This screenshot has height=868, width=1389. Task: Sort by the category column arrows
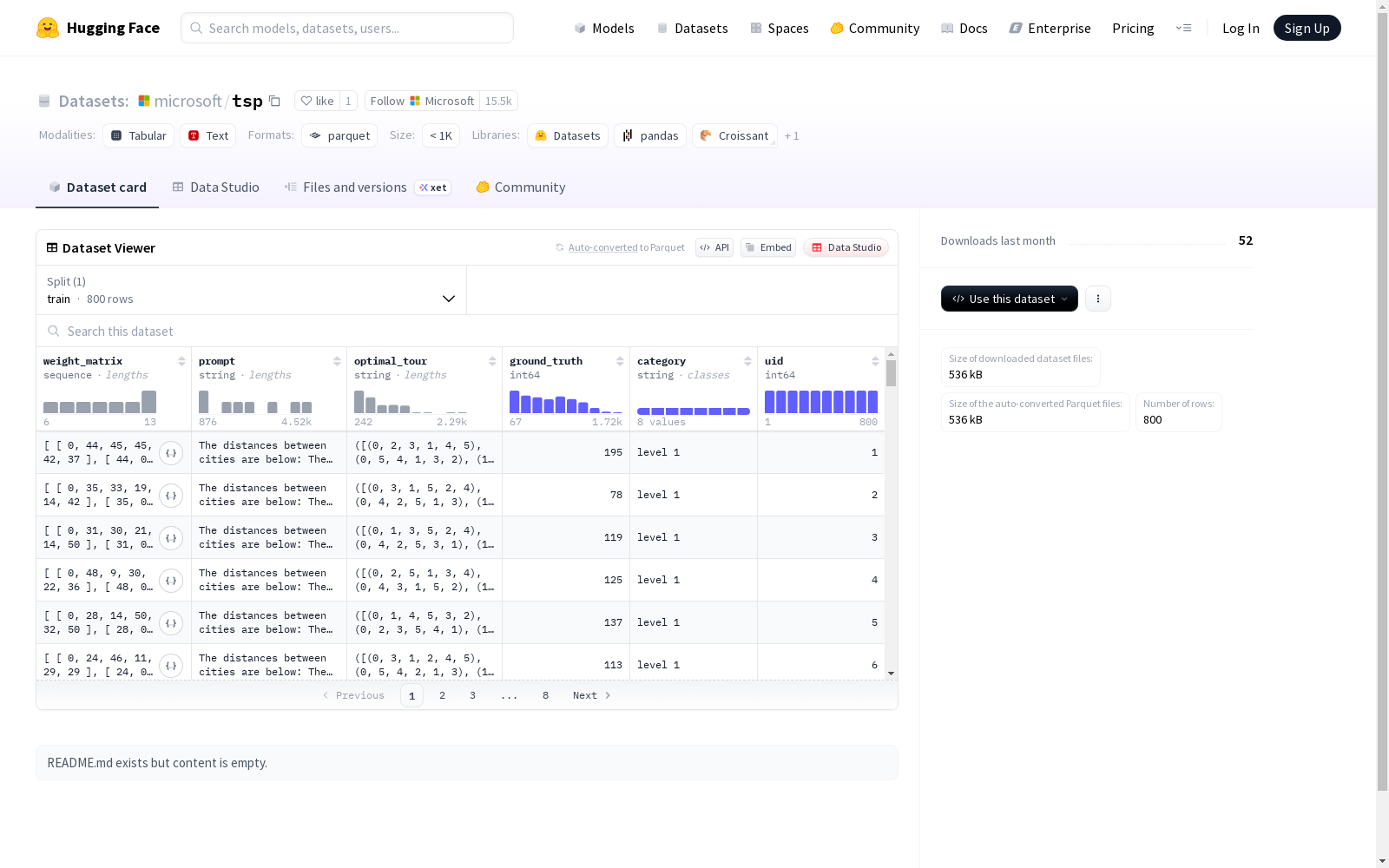tap(747, 361)
